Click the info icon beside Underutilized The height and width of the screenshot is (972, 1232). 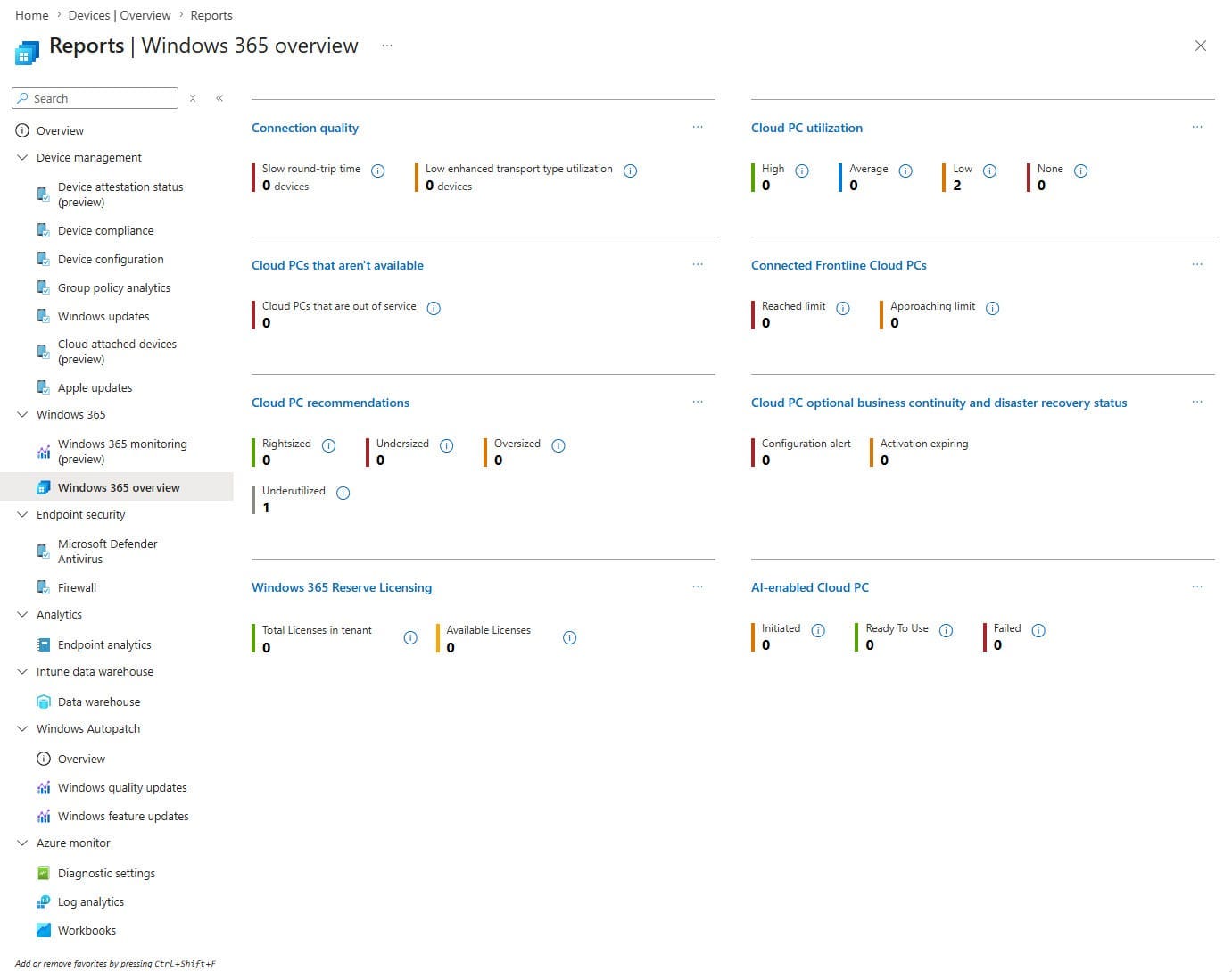[343, 493]
